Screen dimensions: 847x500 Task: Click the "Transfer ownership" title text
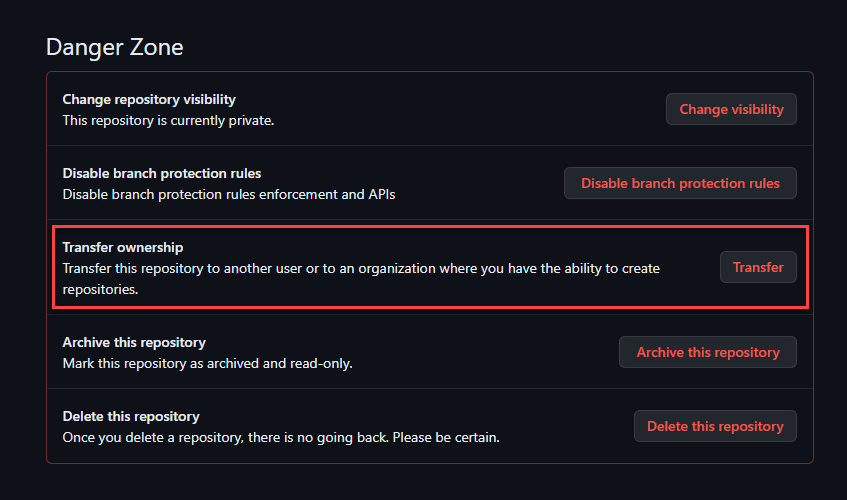point(123,247)
